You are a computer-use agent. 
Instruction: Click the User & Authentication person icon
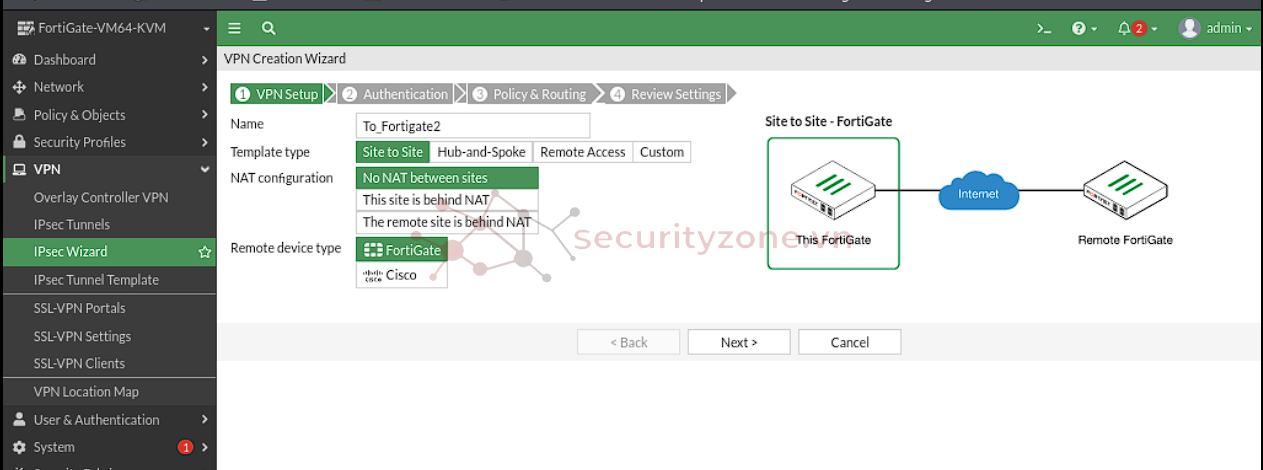coord(19,420)
